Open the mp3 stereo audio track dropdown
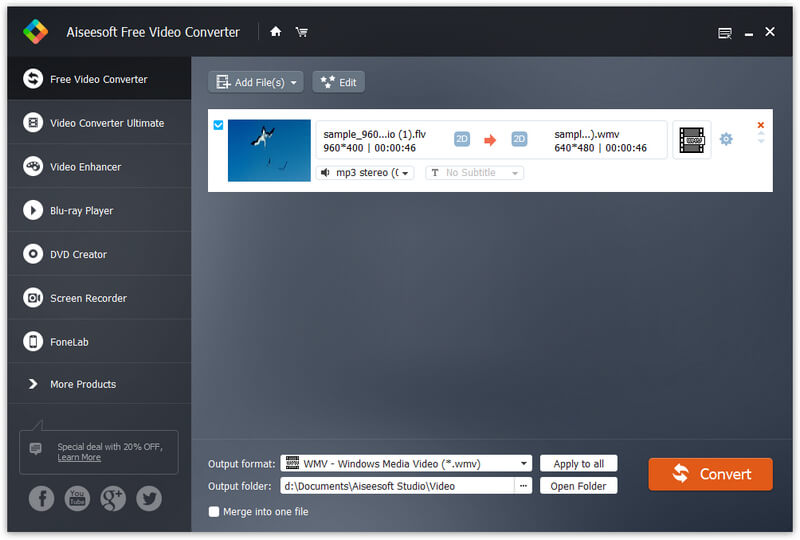The height and width of the screenshot is (540, 800). [365, 173]
